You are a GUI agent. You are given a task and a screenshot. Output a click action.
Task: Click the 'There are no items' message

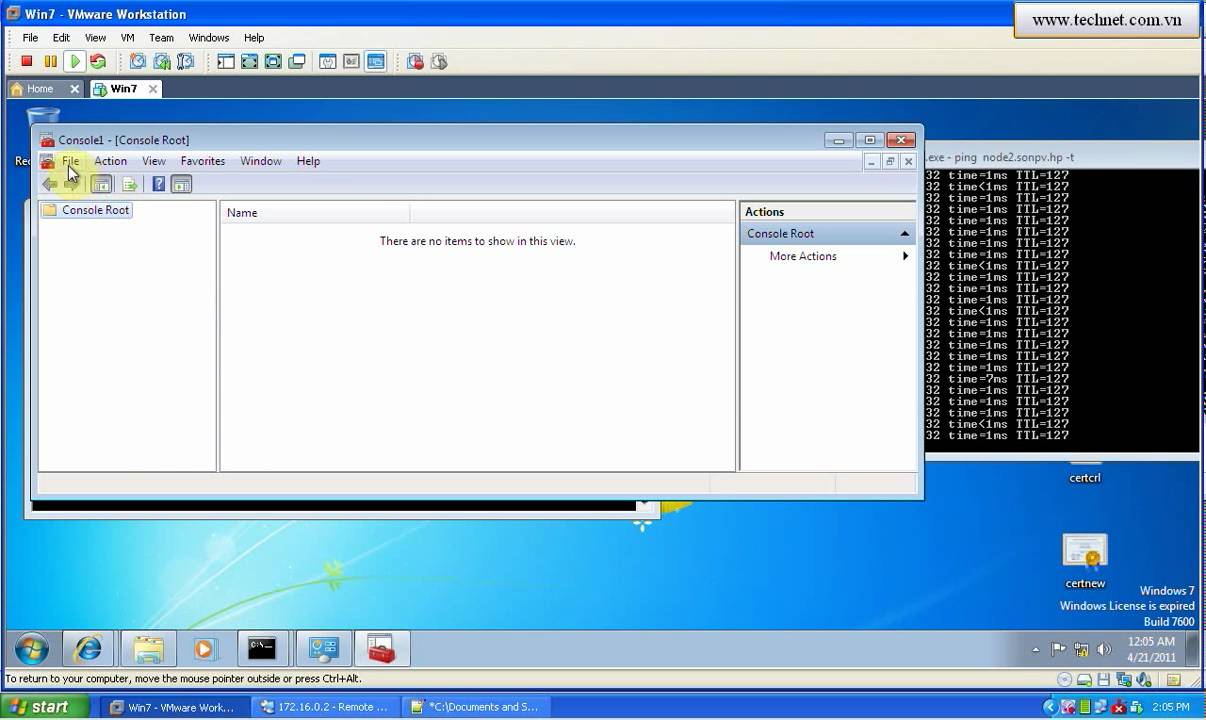click(477, 241)
